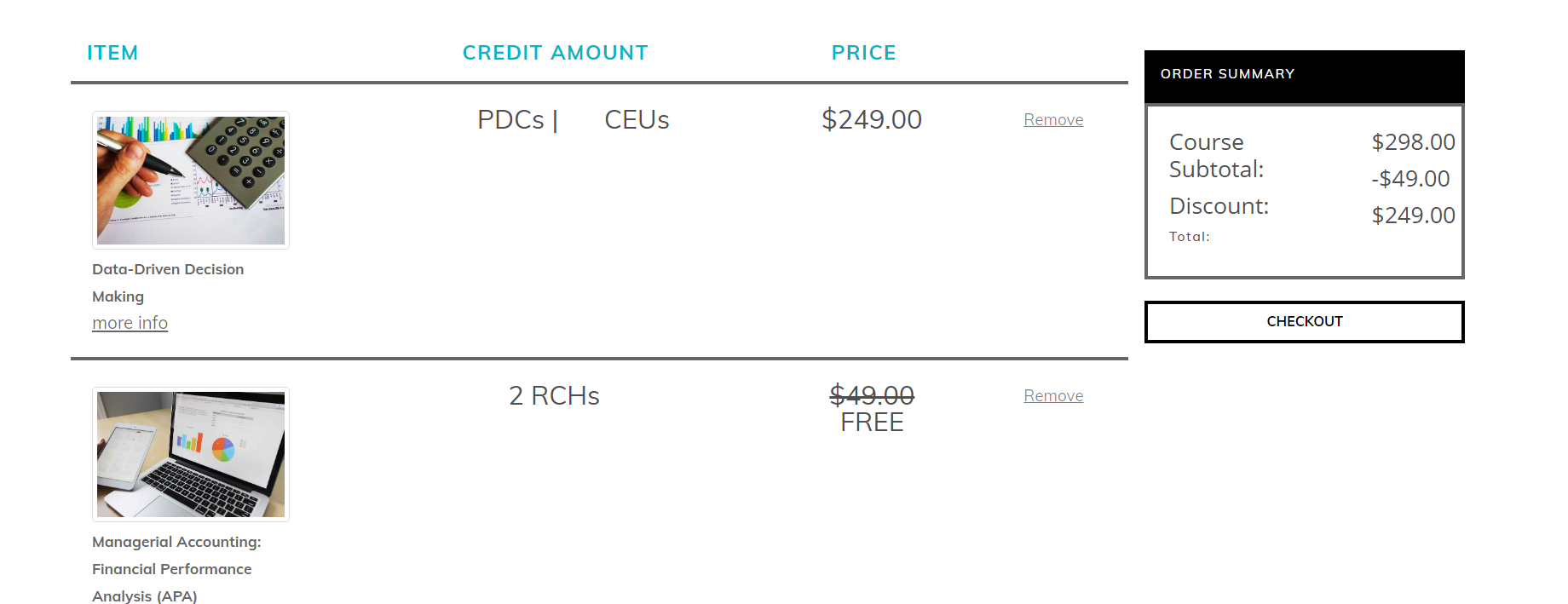Click the CREDIT AMOUNT column header

555,53
